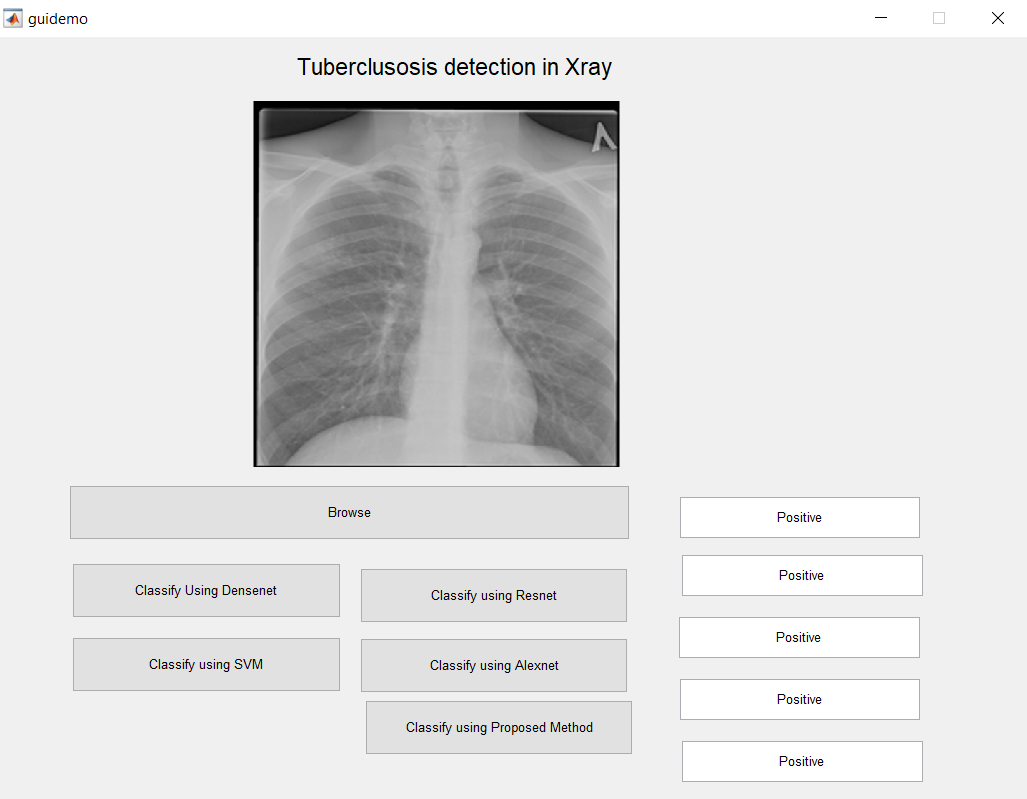Click Classify using Alexnet

pos(494,665)
